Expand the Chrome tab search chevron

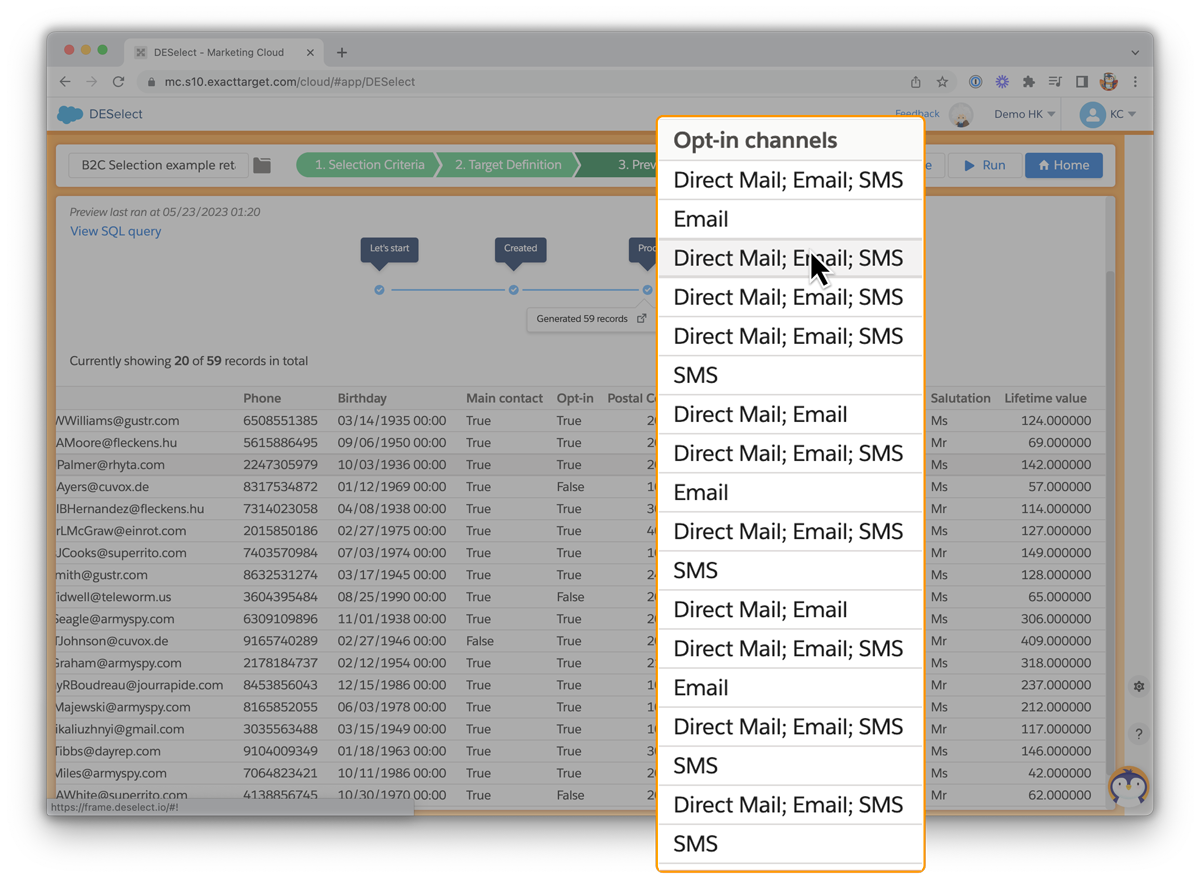click(x=1135, y=52)
